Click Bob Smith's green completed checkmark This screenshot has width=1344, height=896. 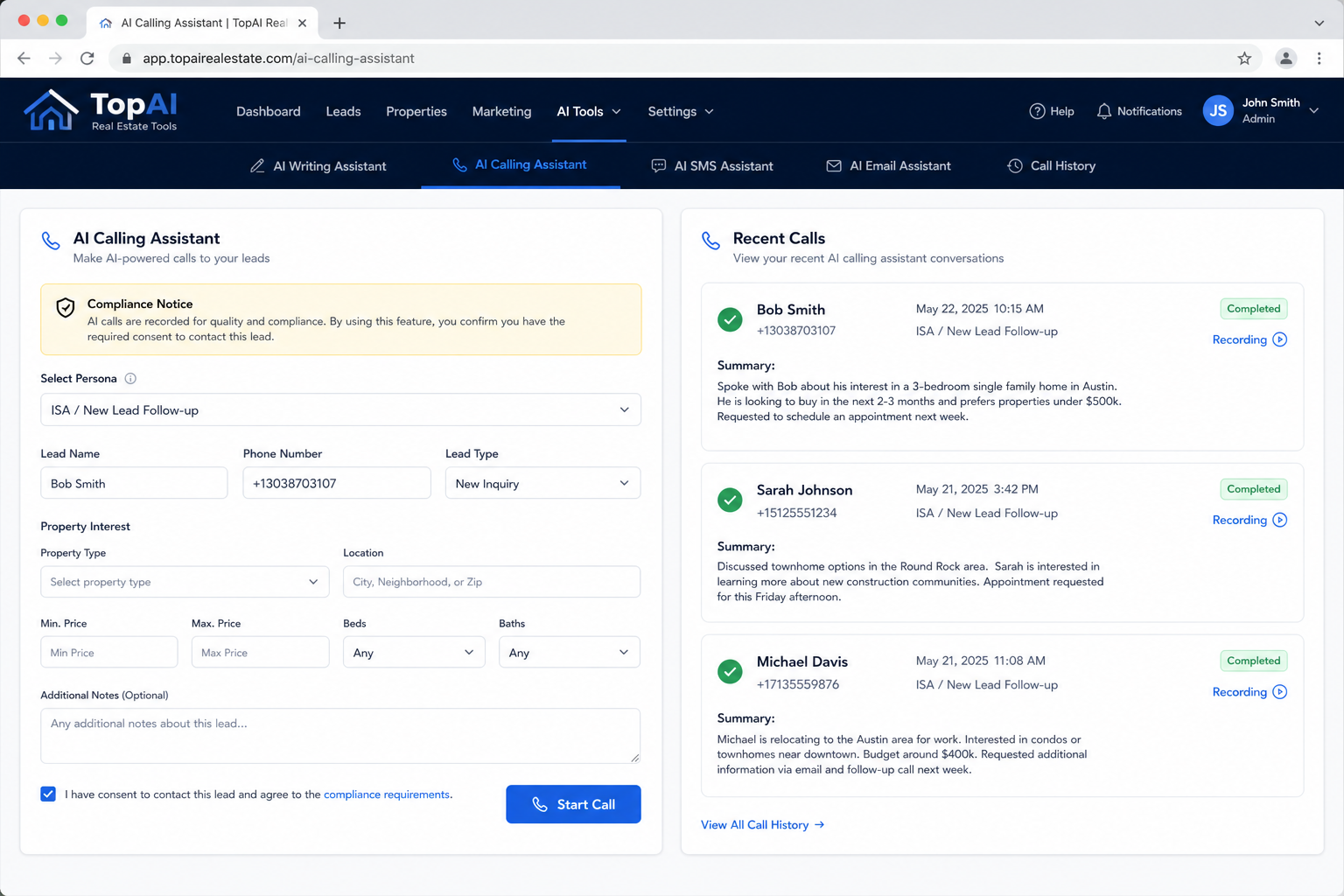pyautogui.click(x=730, y=319)
